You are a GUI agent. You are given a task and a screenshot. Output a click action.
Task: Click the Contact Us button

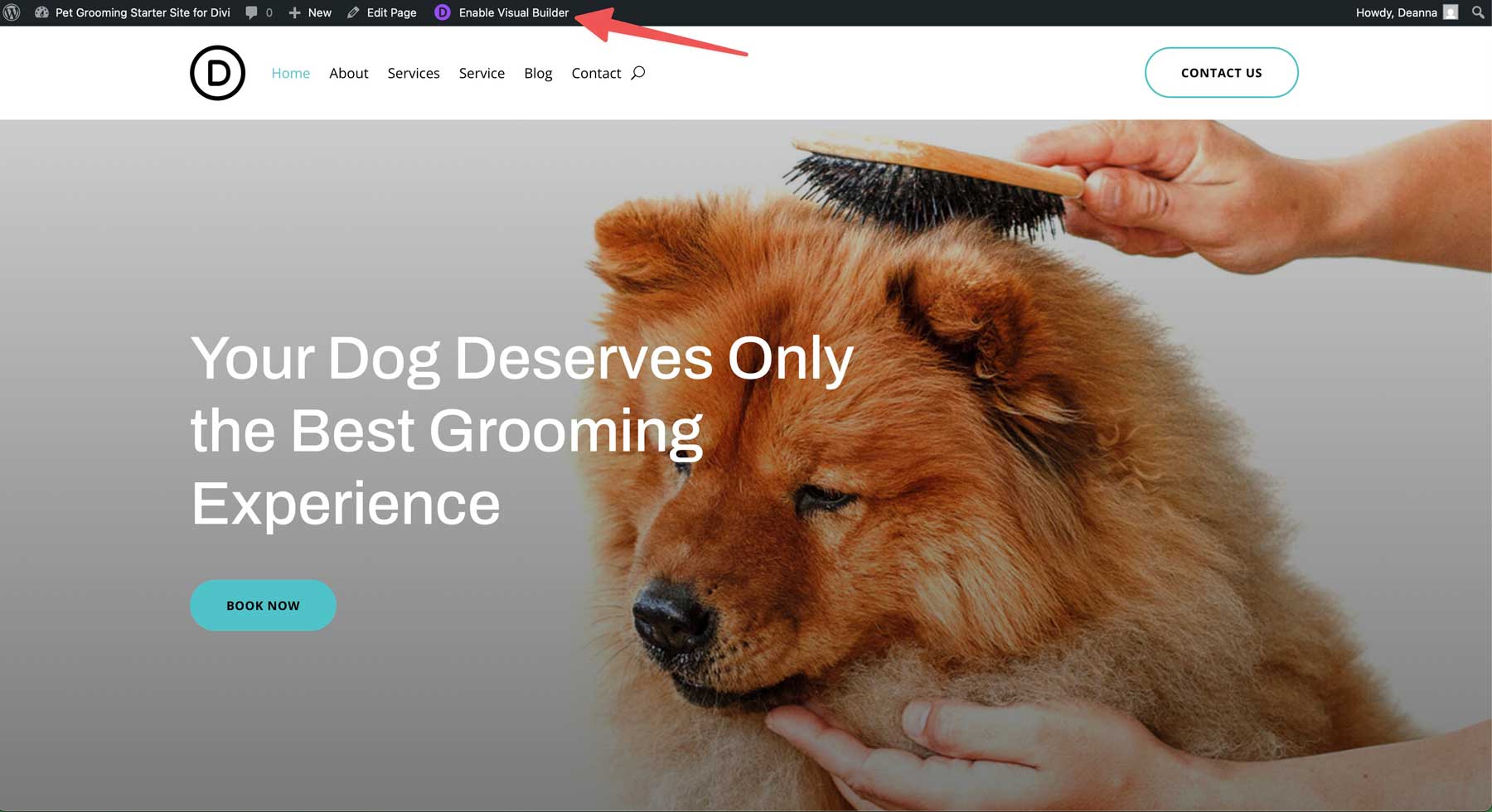1221,72
